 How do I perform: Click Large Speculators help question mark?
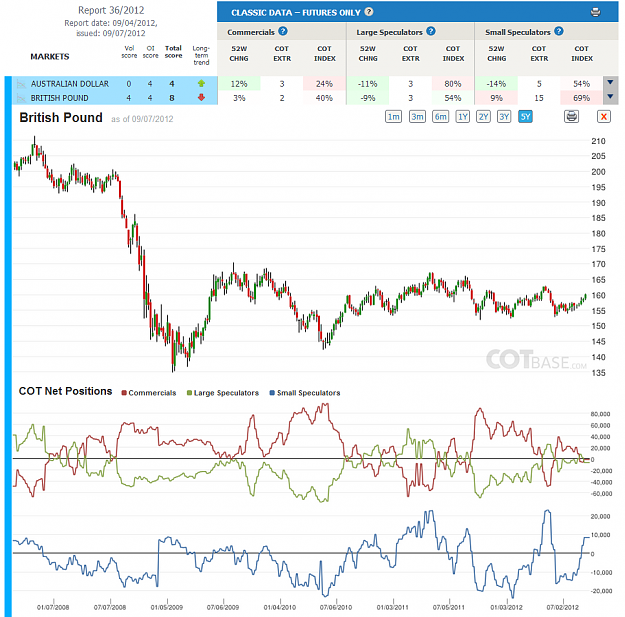point(431,31)
